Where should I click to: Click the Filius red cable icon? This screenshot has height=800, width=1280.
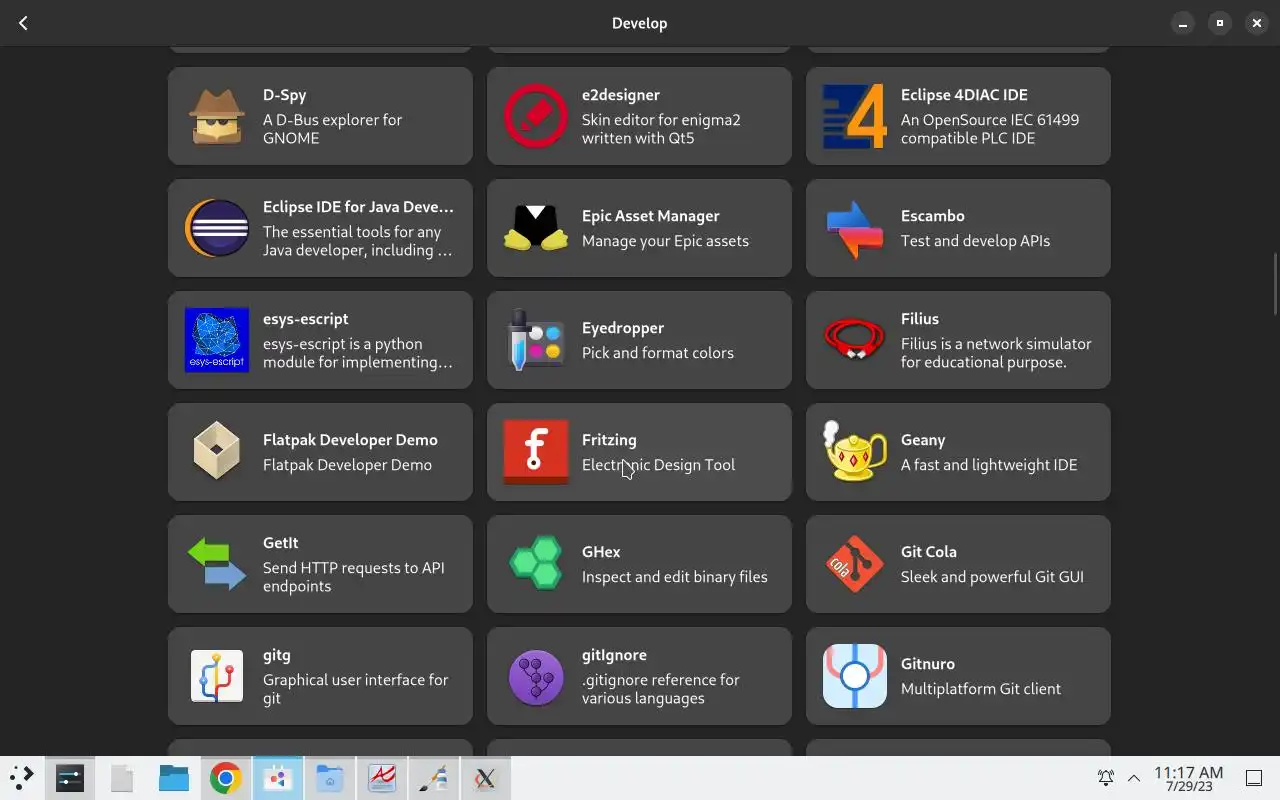855,340
